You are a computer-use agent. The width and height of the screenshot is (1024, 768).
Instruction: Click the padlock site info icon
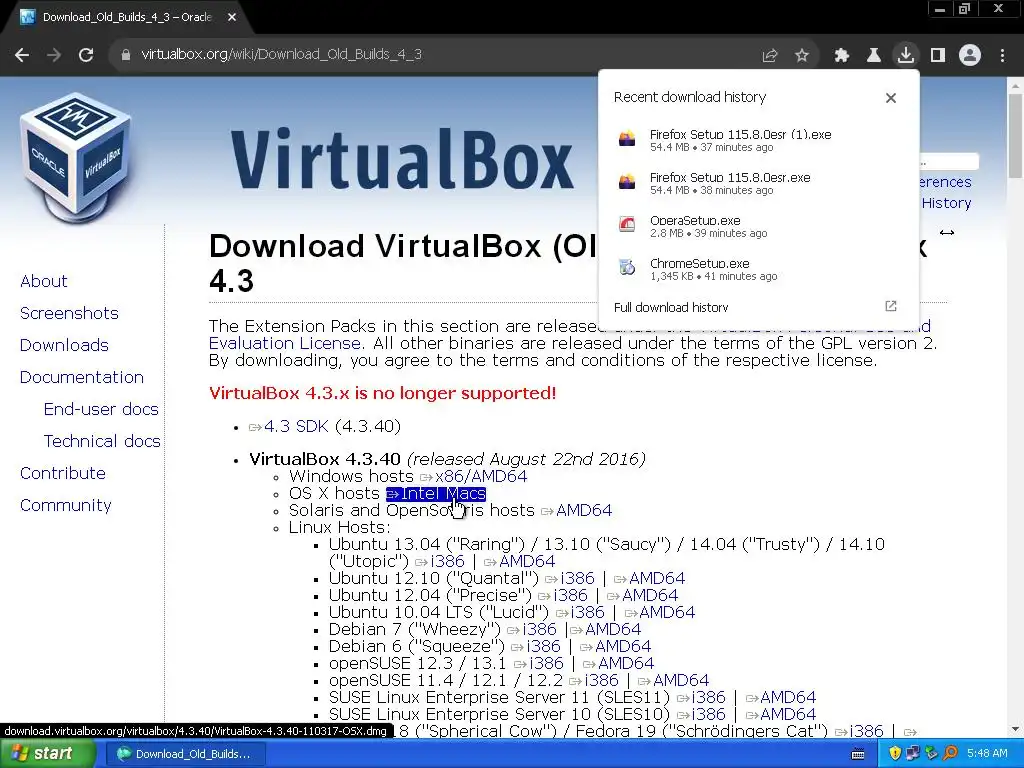click(x=126, y=55)
